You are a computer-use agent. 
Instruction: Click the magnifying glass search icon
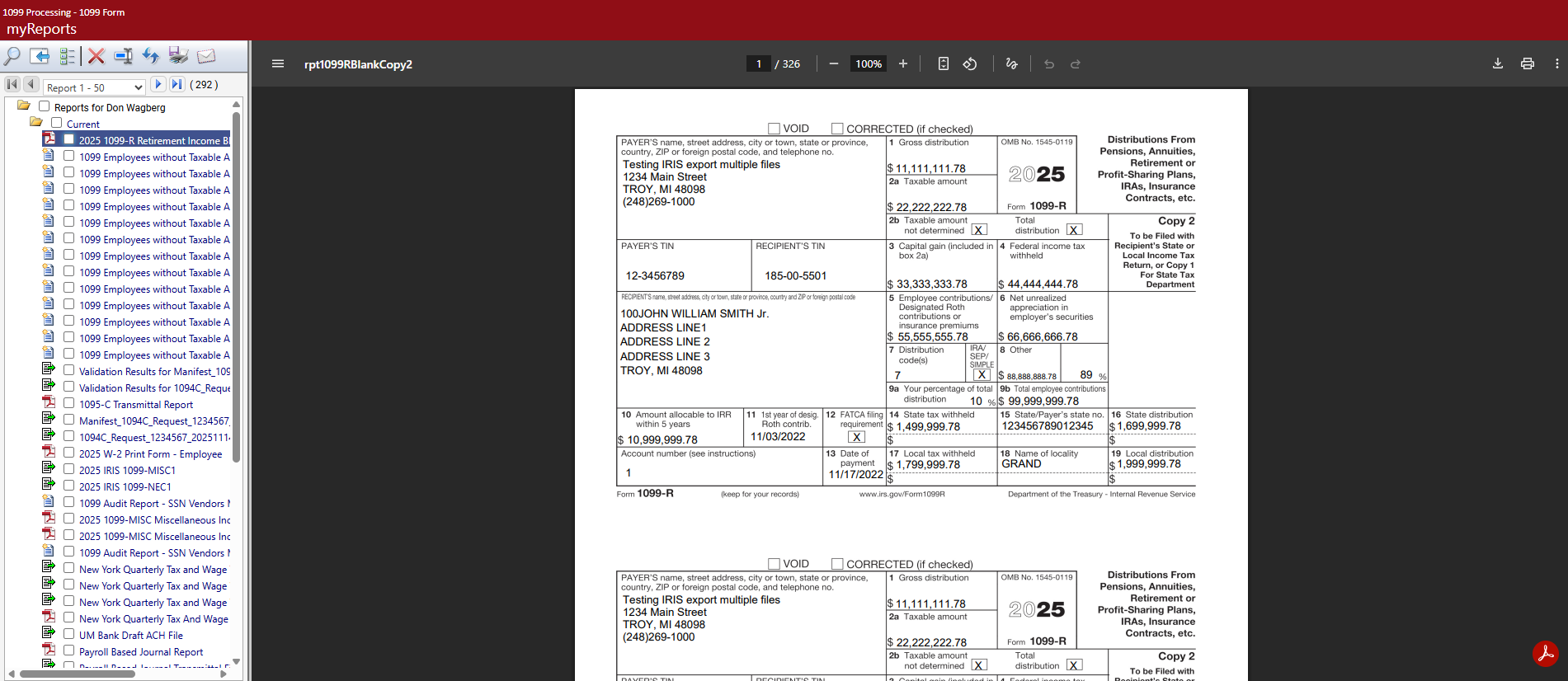coord(12,56)
